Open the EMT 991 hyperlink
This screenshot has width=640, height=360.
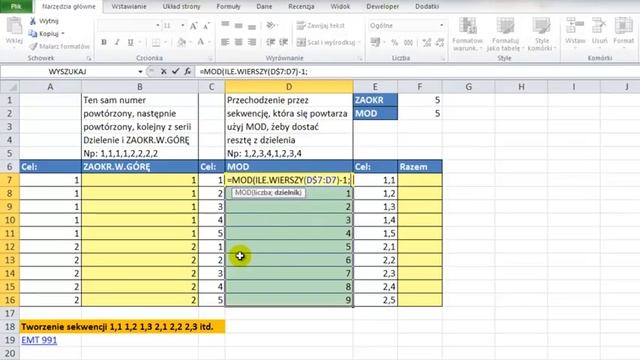pyautogui.click(x=39, y=340)
